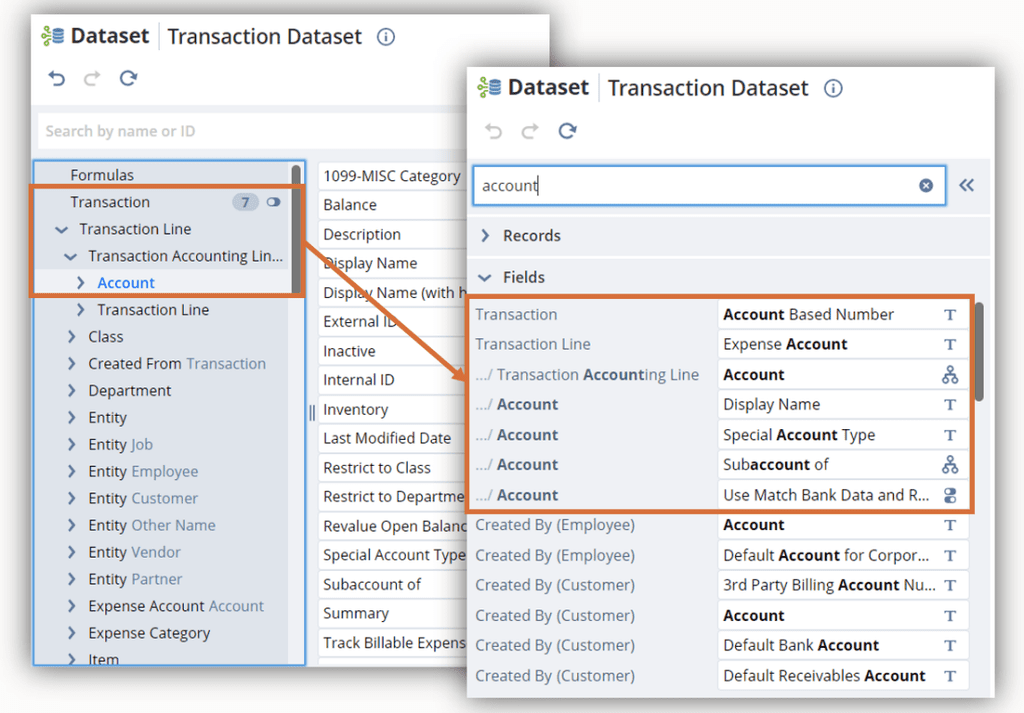
Task: Select Formulas in the left tree
Action: click(x=102, y=175)
